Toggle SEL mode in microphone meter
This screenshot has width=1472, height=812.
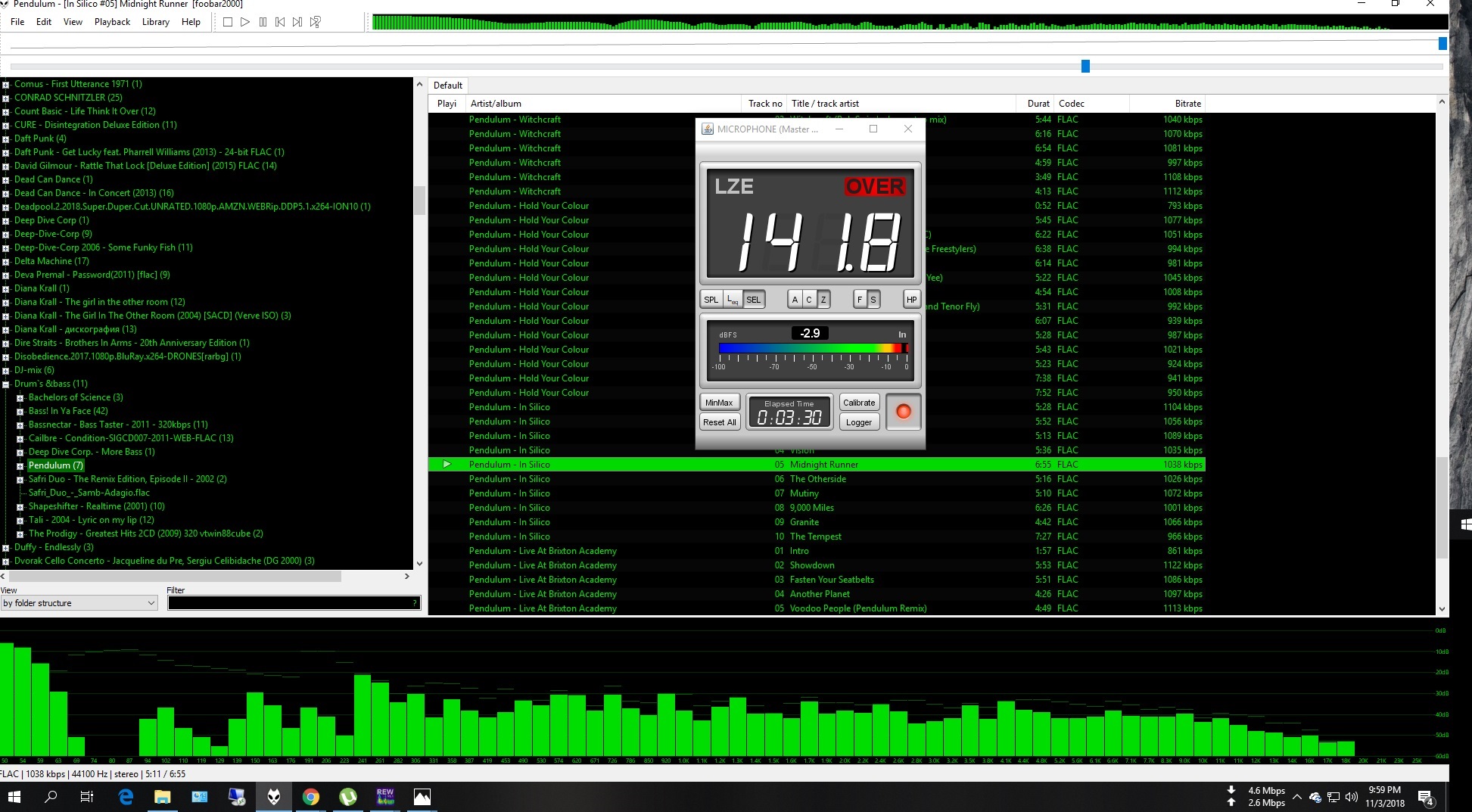click(754, 300)
